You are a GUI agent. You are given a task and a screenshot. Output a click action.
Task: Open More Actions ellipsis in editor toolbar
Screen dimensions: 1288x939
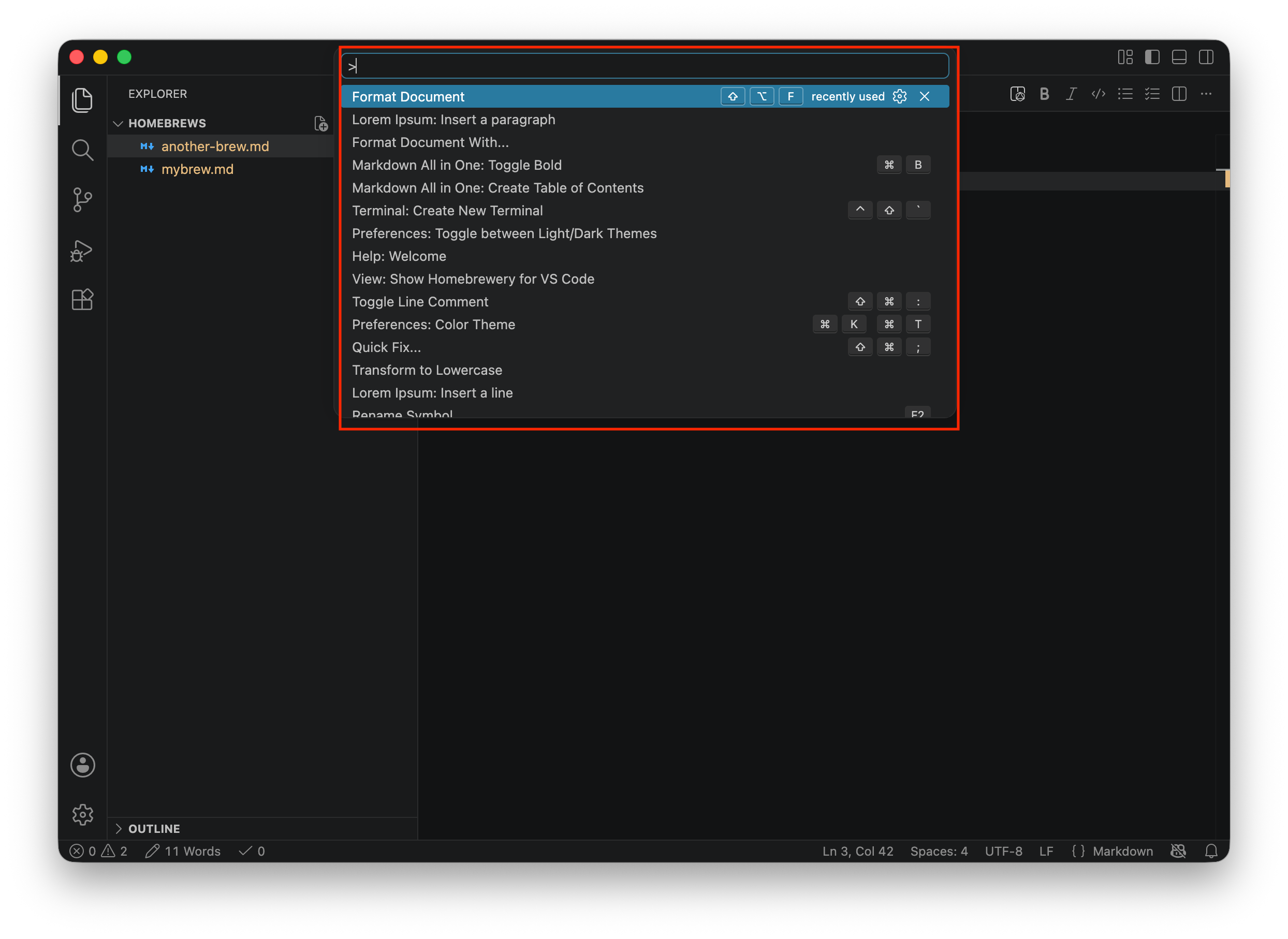(x=1206, y=94)
